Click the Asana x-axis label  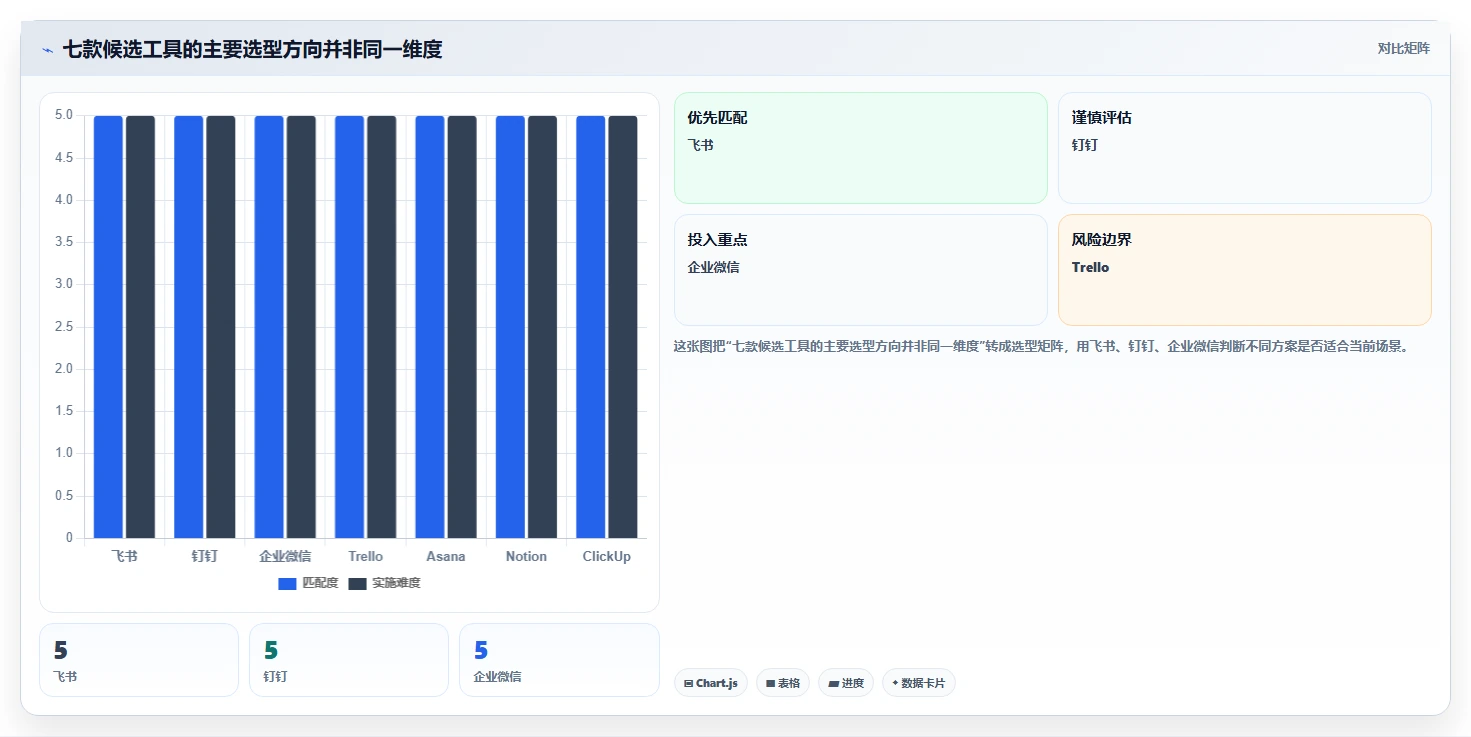coord(446,556)
